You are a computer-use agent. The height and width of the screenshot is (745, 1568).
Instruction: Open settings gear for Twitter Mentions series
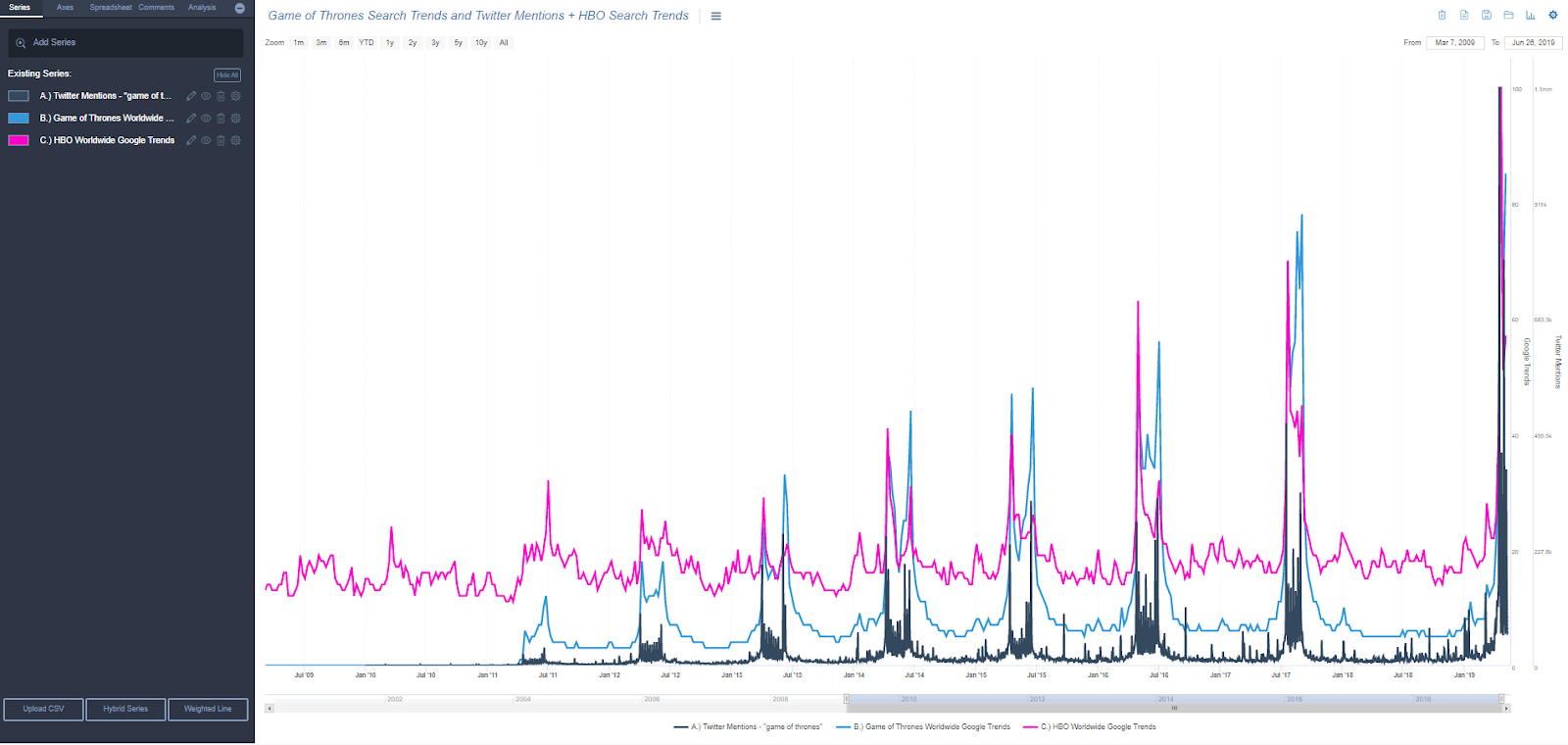tap(235, 96)
